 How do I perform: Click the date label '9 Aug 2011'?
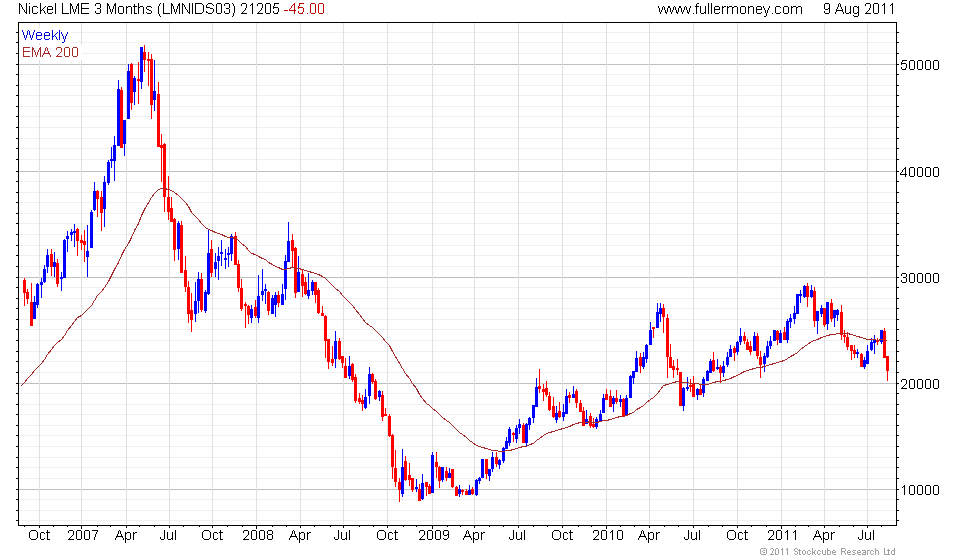click(858, 9)
